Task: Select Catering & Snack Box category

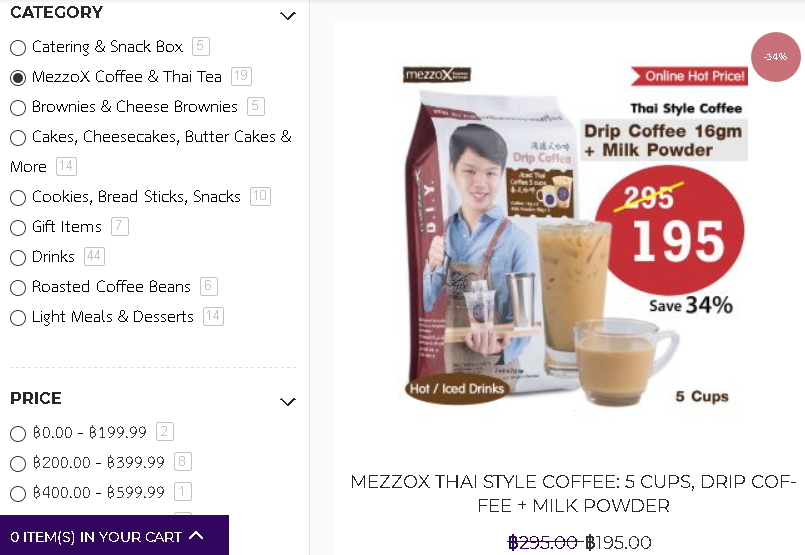Action: pyautogui.click(x=18, y=48)
